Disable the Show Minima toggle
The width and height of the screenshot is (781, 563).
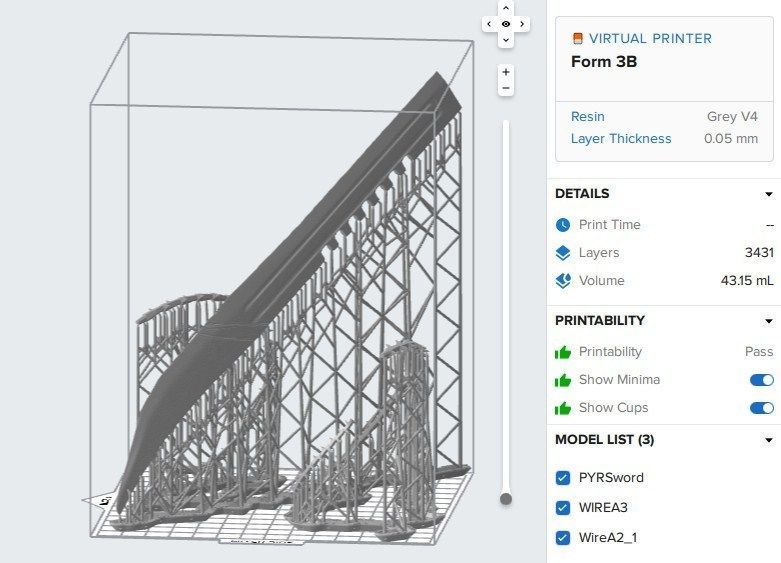761,380
